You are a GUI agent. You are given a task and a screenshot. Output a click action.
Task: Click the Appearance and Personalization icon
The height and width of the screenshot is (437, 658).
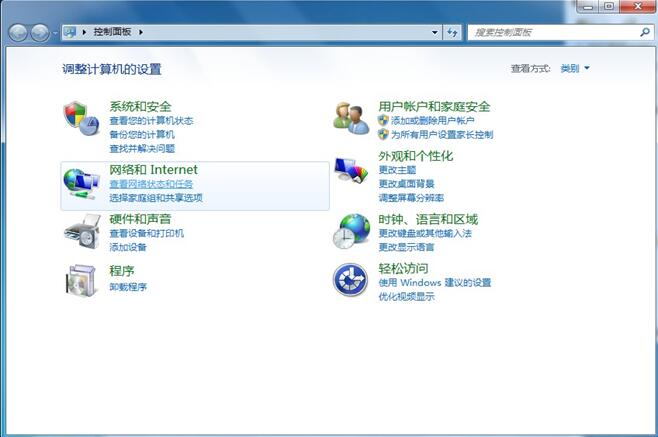[x=351, y=170]
